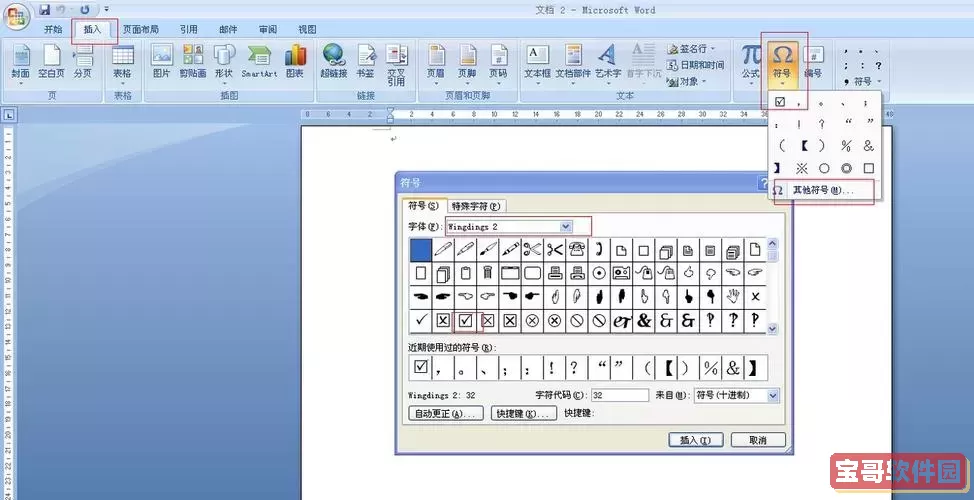Click the 快捷键(K)... button
This screenshot has height=500, width=974.
523,414
